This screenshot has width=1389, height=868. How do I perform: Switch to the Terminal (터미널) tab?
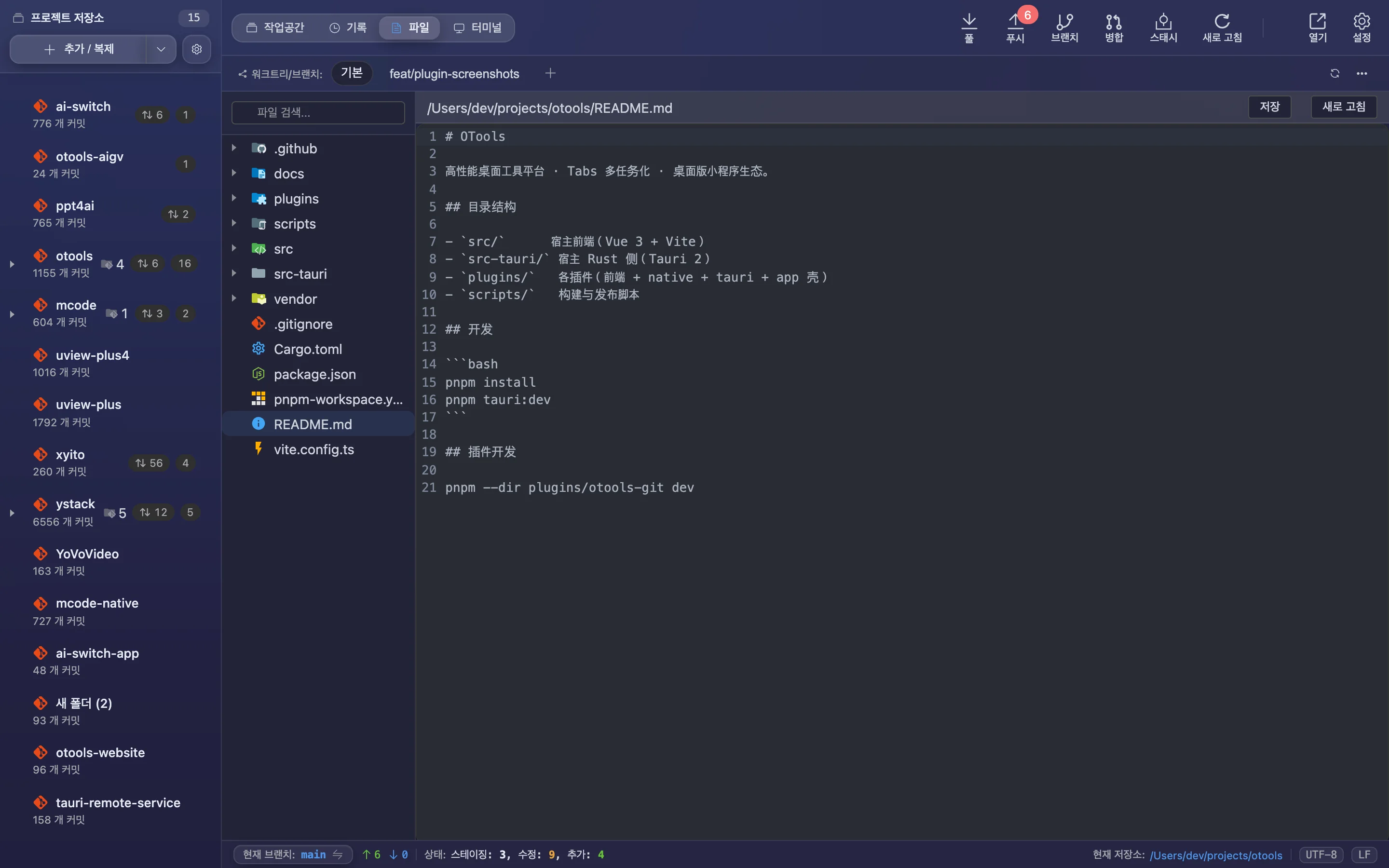pos(477,27)
